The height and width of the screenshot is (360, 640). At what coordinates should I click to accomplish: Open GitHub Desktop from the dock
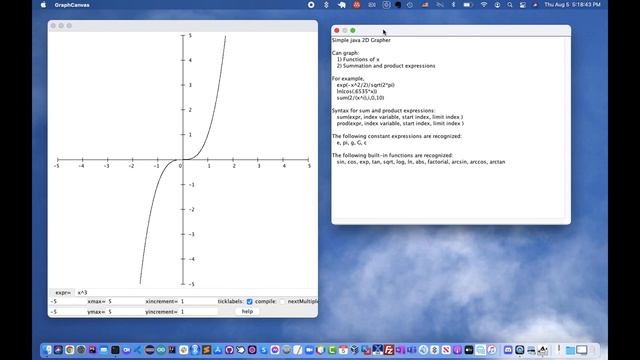(229, 350)
